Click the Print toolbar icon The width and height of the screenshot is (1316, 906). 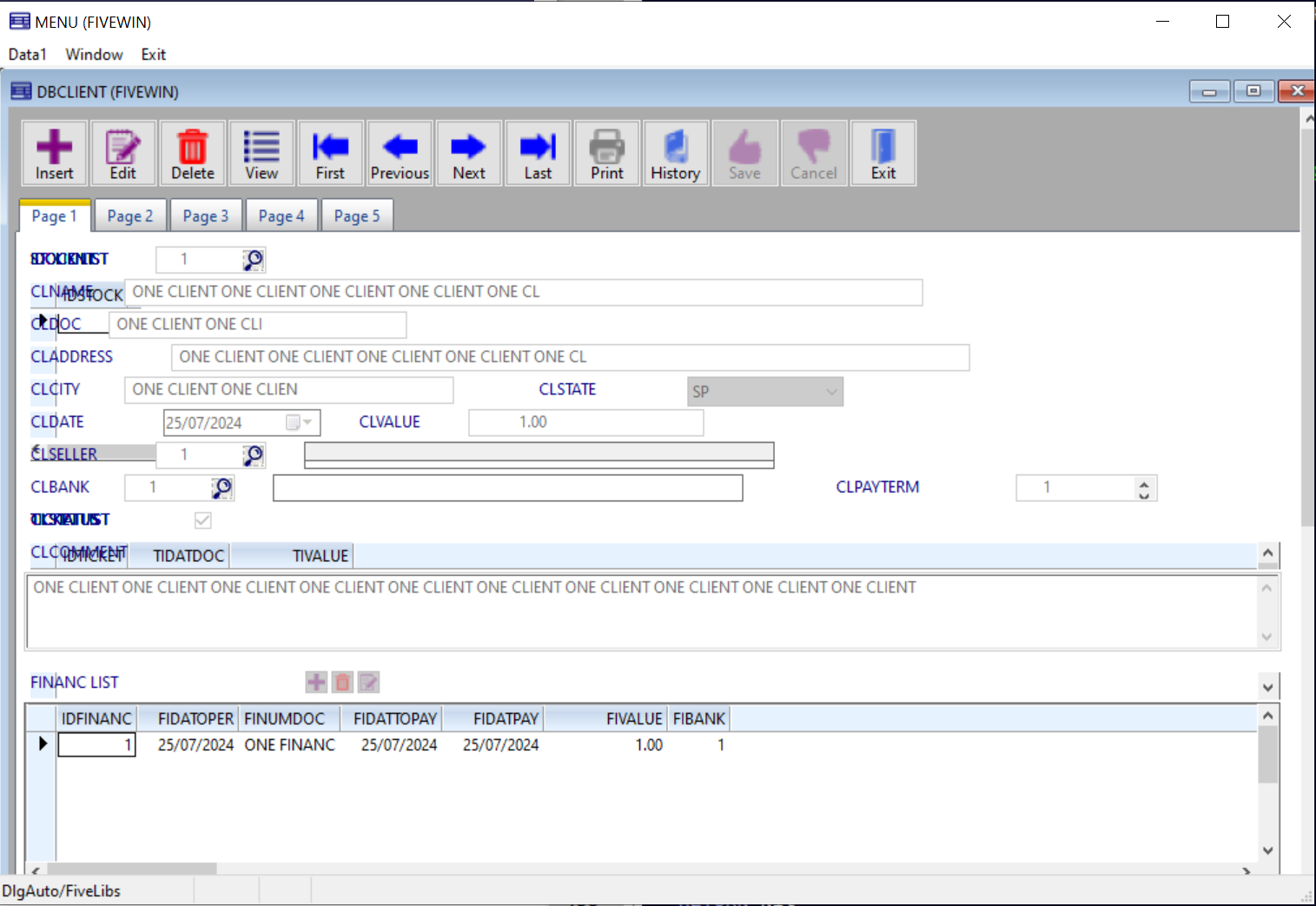pyautogui.click(x=606, y=154)
